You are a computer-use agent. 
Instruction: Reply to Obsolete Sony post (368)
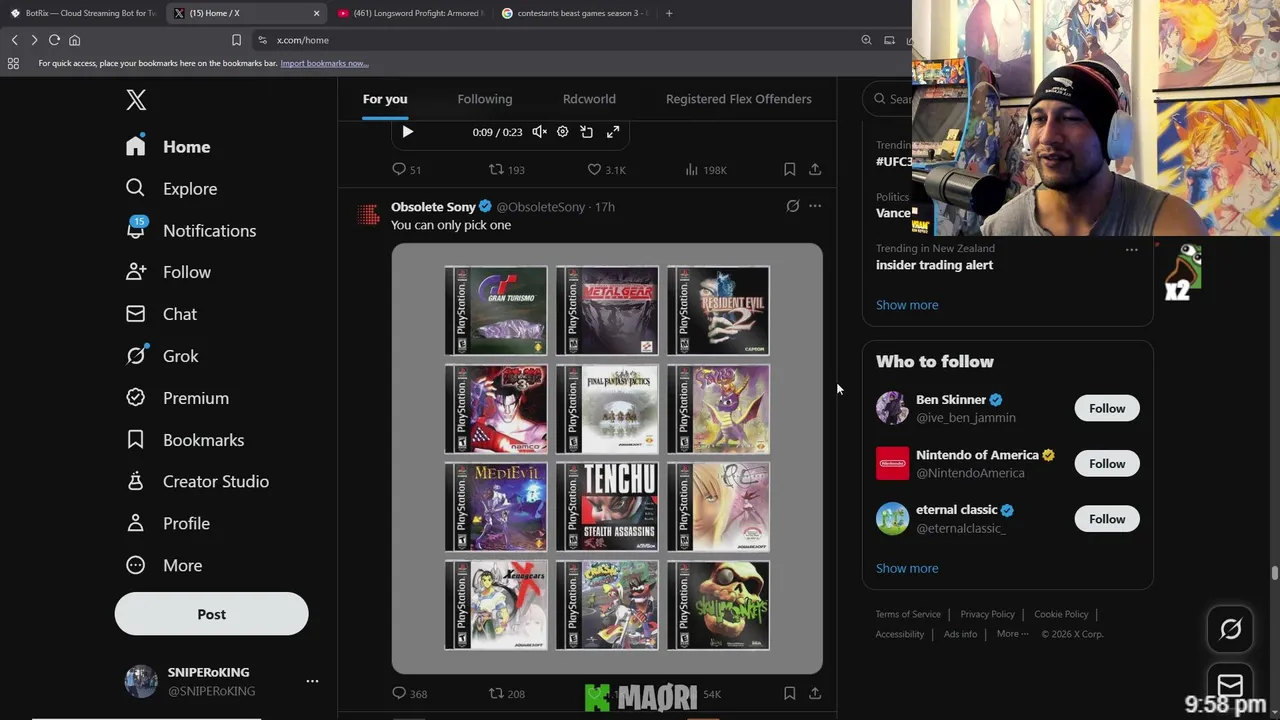(409, 694)
